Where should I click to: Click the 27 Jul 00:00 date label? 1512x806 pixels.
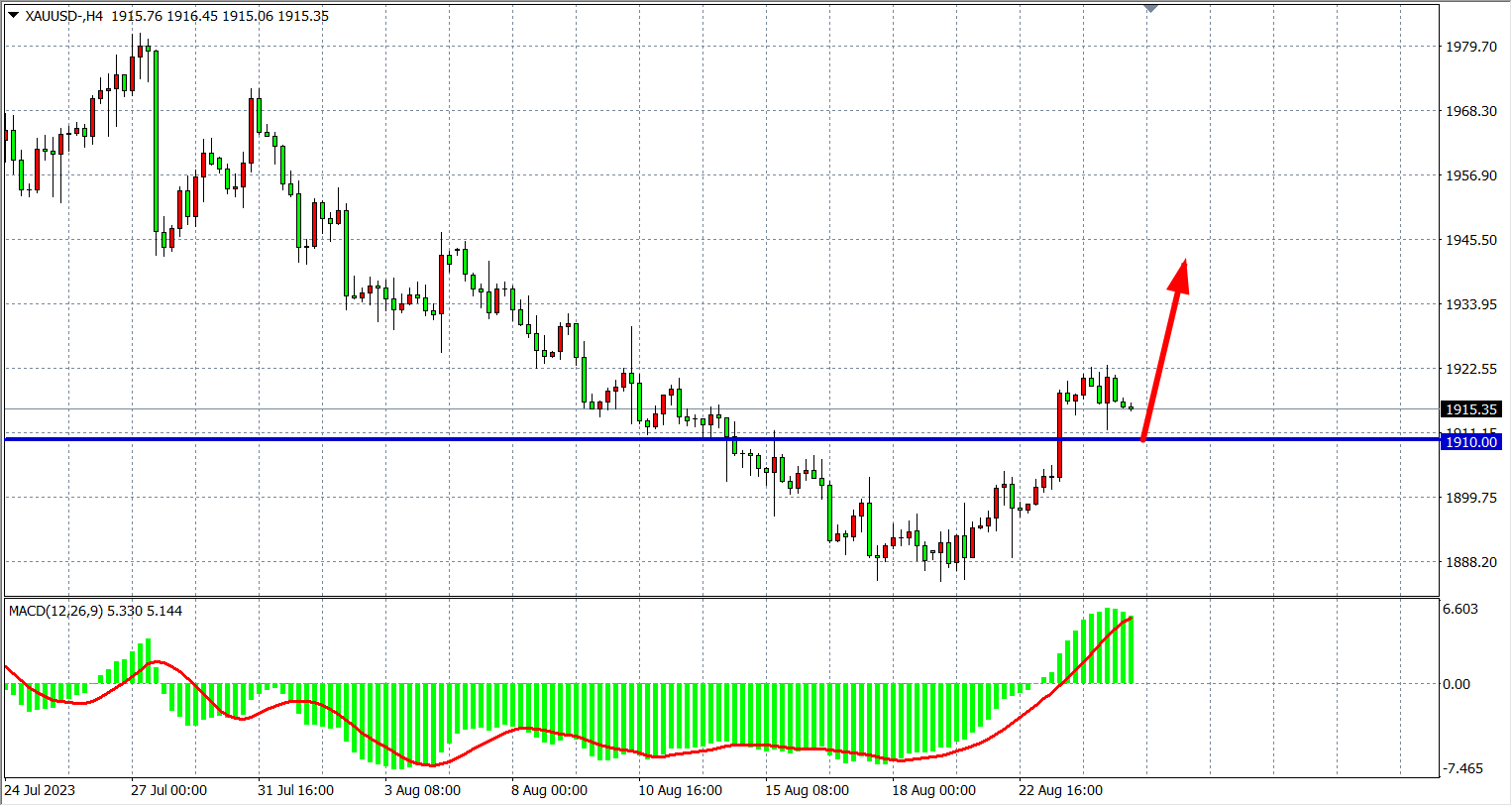[x=168, y=790]
